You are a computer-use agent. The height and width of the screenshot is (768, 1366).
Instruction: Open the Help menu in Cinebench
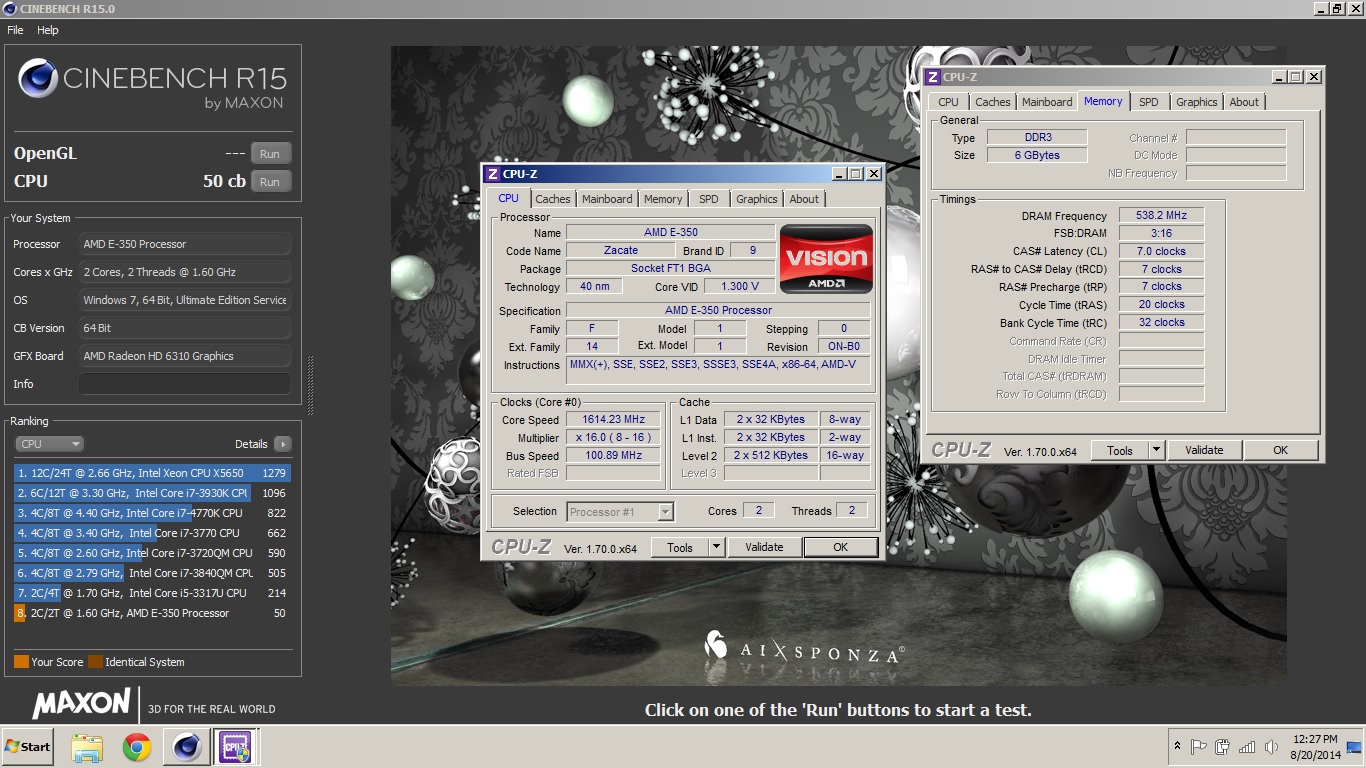48,30
